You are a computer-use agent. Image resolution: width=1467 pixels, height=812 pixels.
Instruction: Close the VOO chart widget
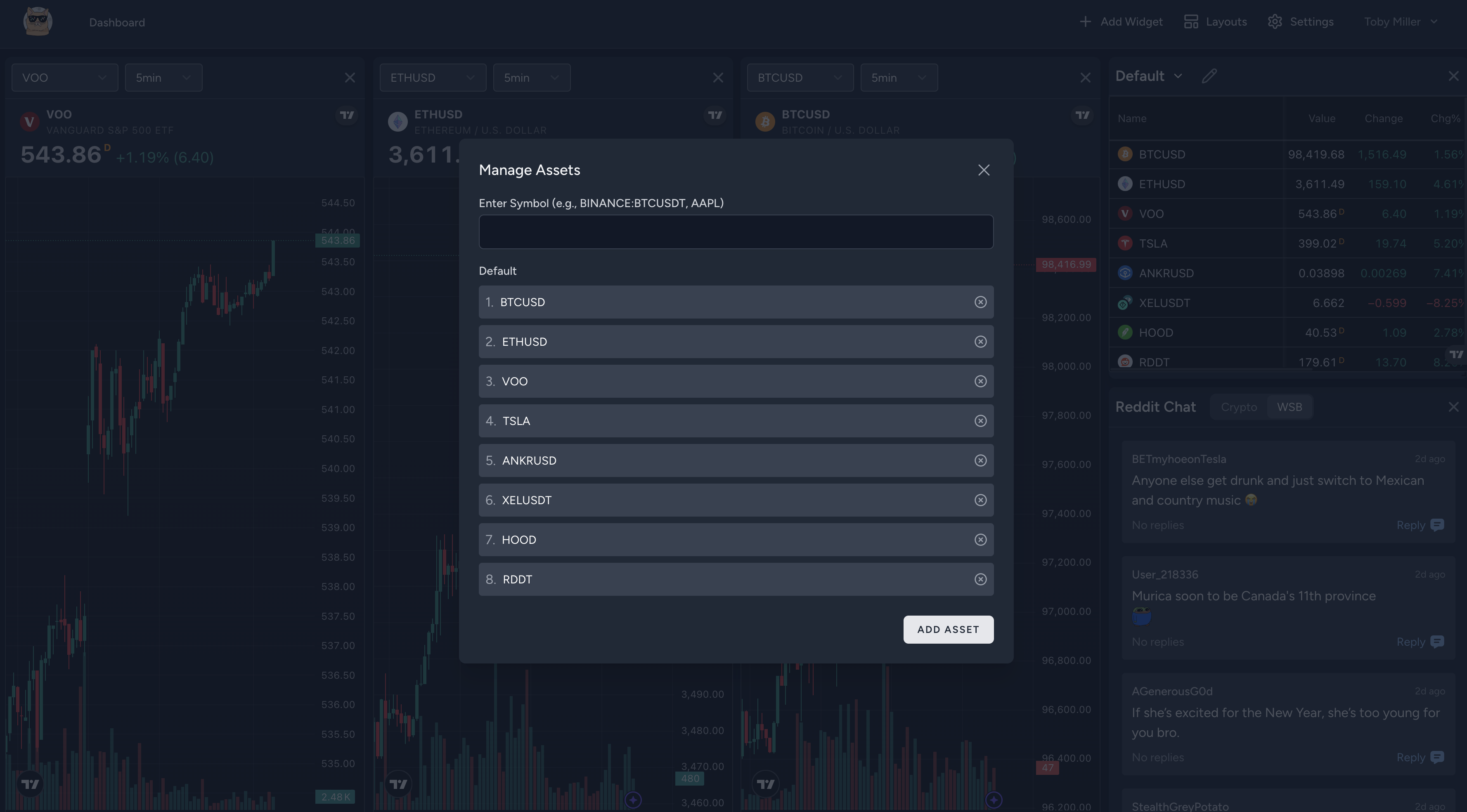[x=350, y=78]
